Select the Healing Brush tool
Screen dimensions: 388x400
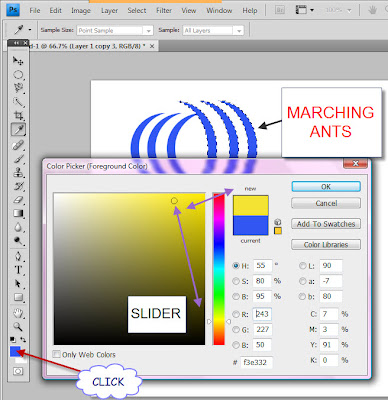(x=18, y=145)
